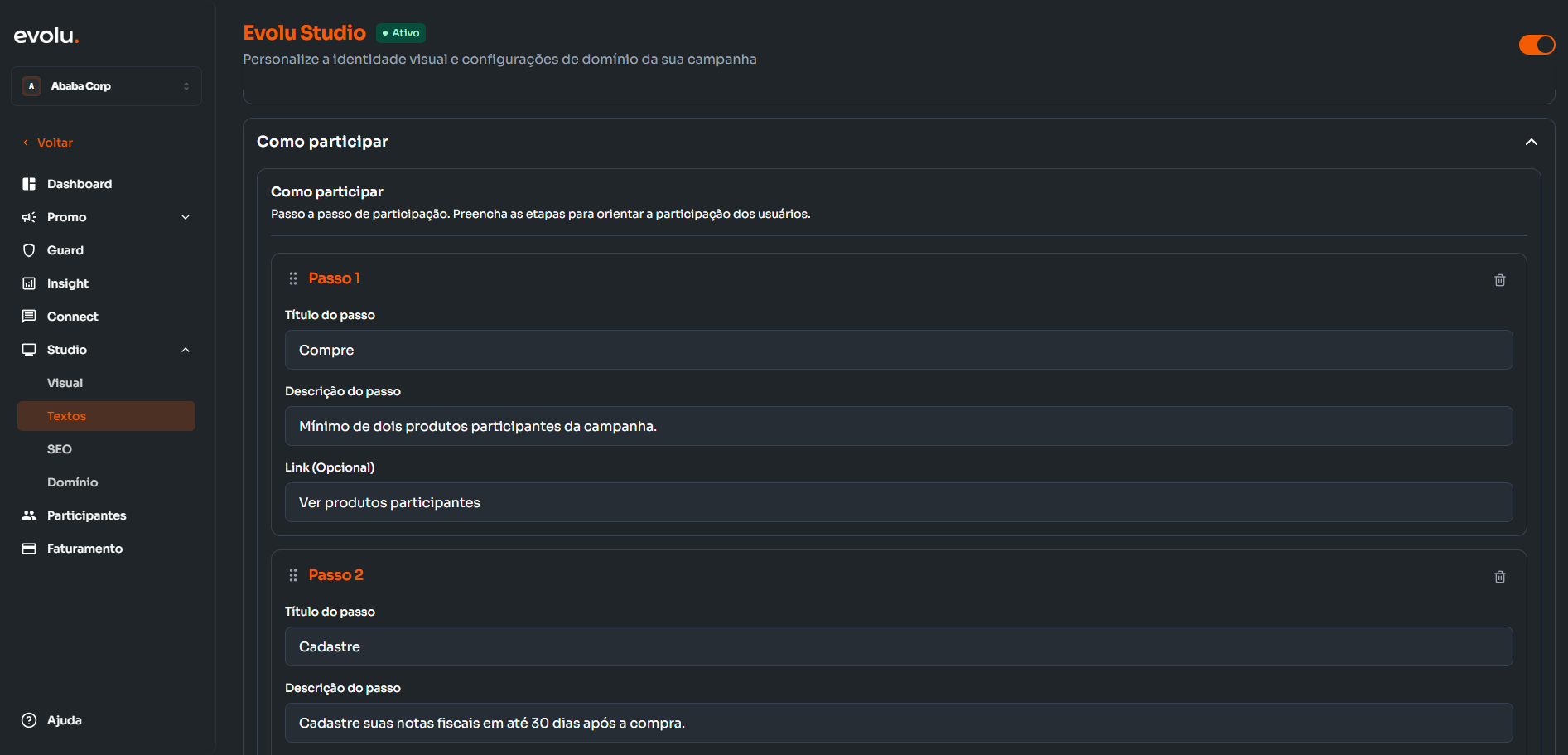Go to the SEO submenu item
Screen dimensions: 1568x755
click(x=60, y=449)
